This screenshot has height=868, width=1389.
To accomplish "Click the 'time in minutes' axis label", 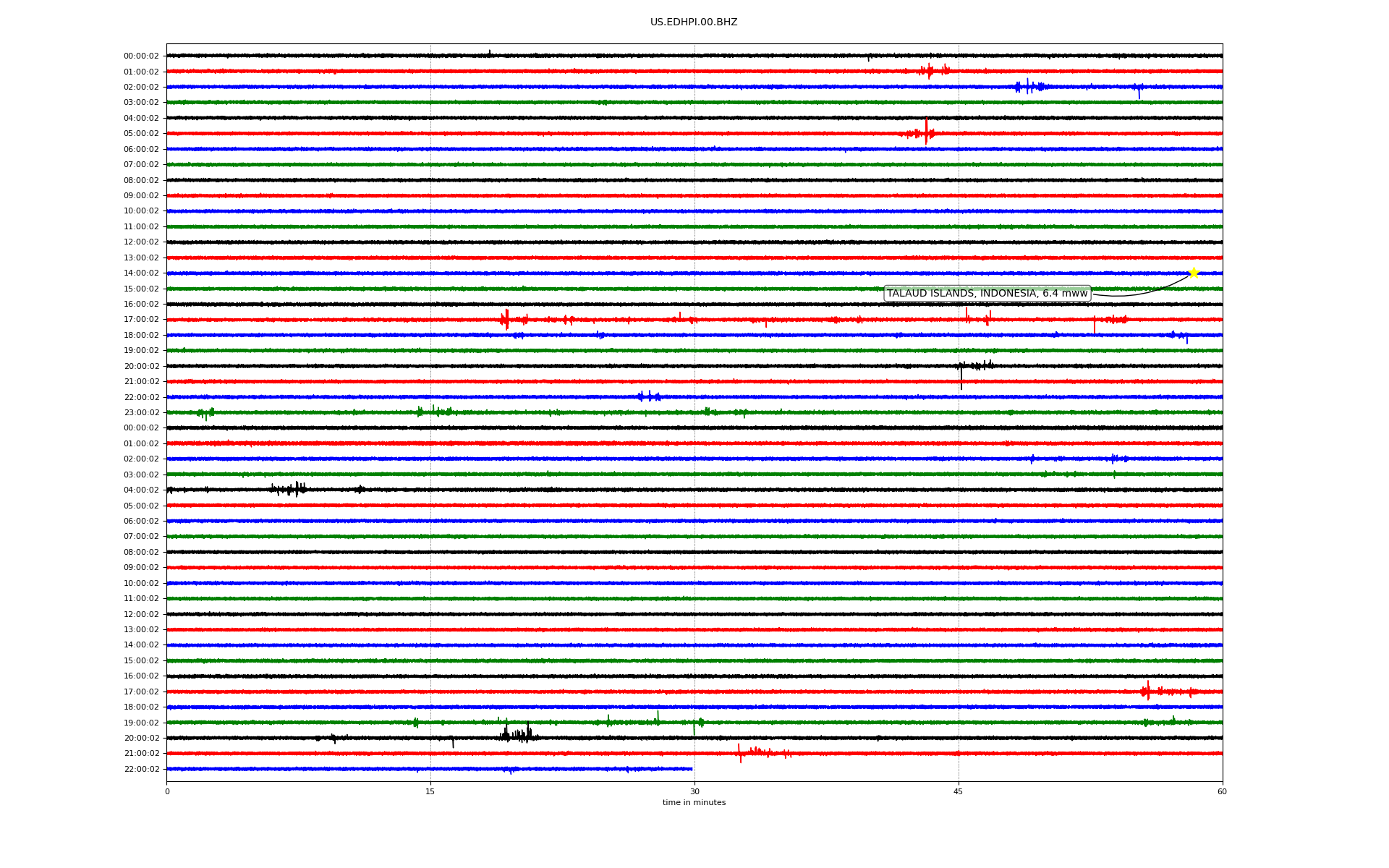I will tap(693, 802).
